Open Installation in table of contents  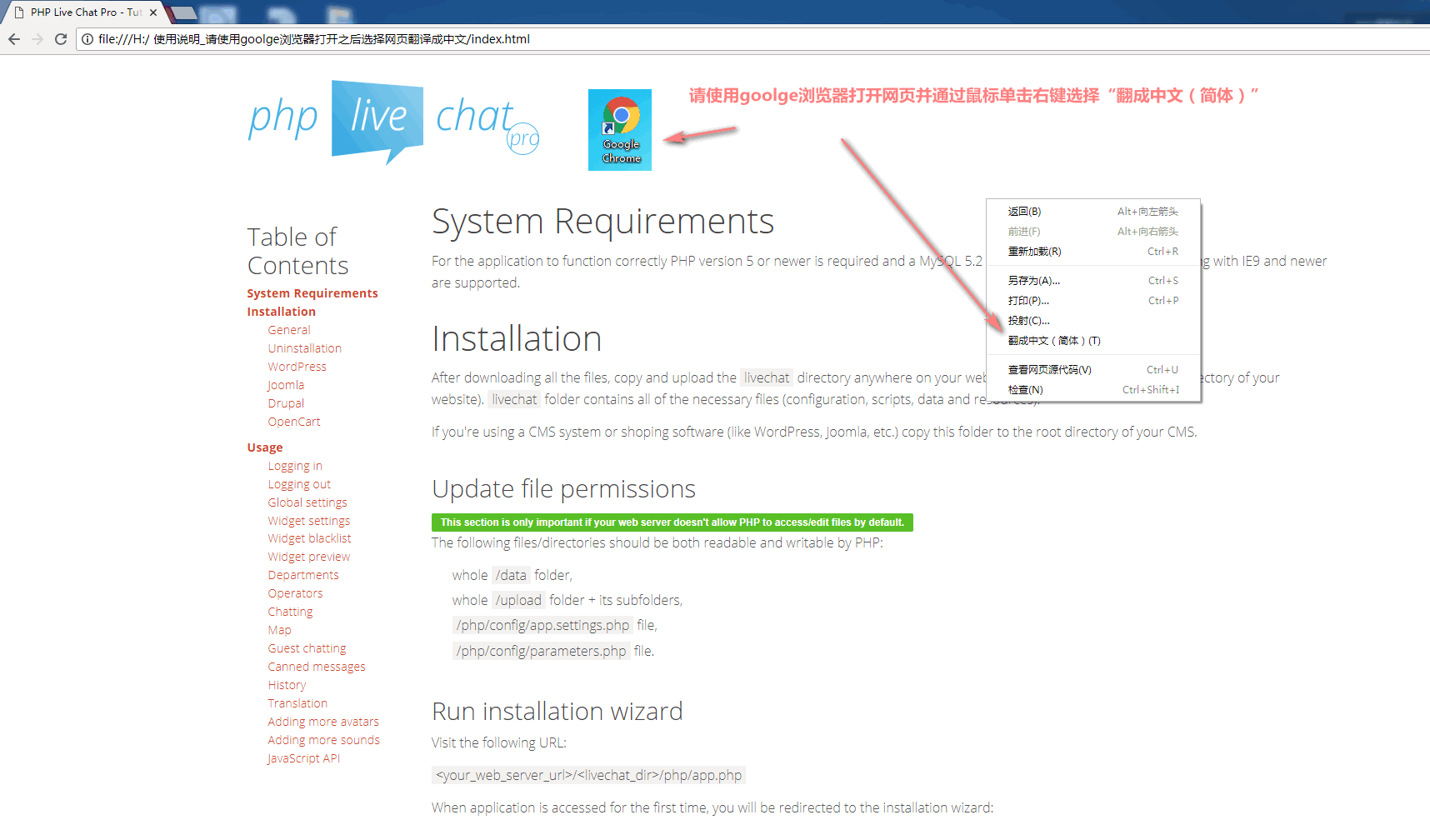coord(282,312)
